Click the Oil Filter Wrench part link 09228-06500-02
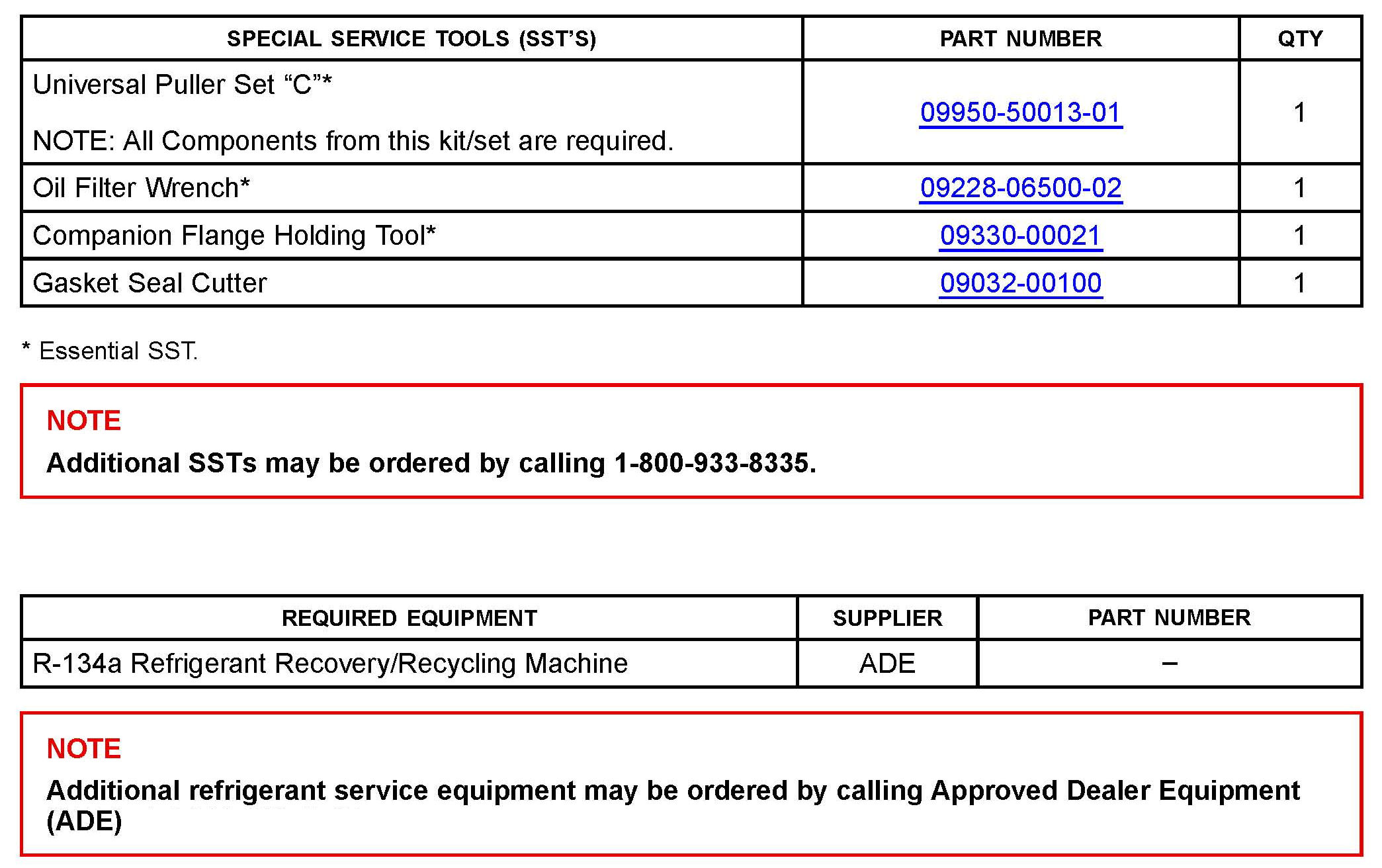 1020,188
